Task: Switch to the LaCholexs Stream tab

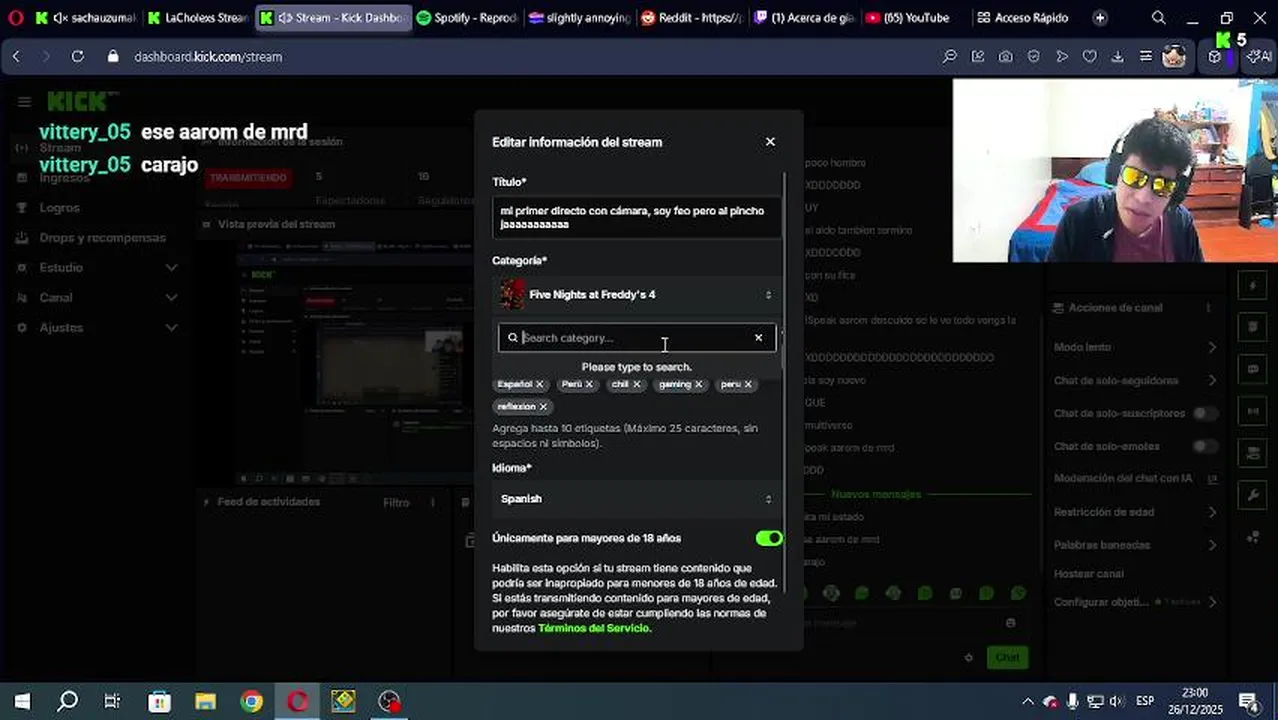Action: (198, 17)
